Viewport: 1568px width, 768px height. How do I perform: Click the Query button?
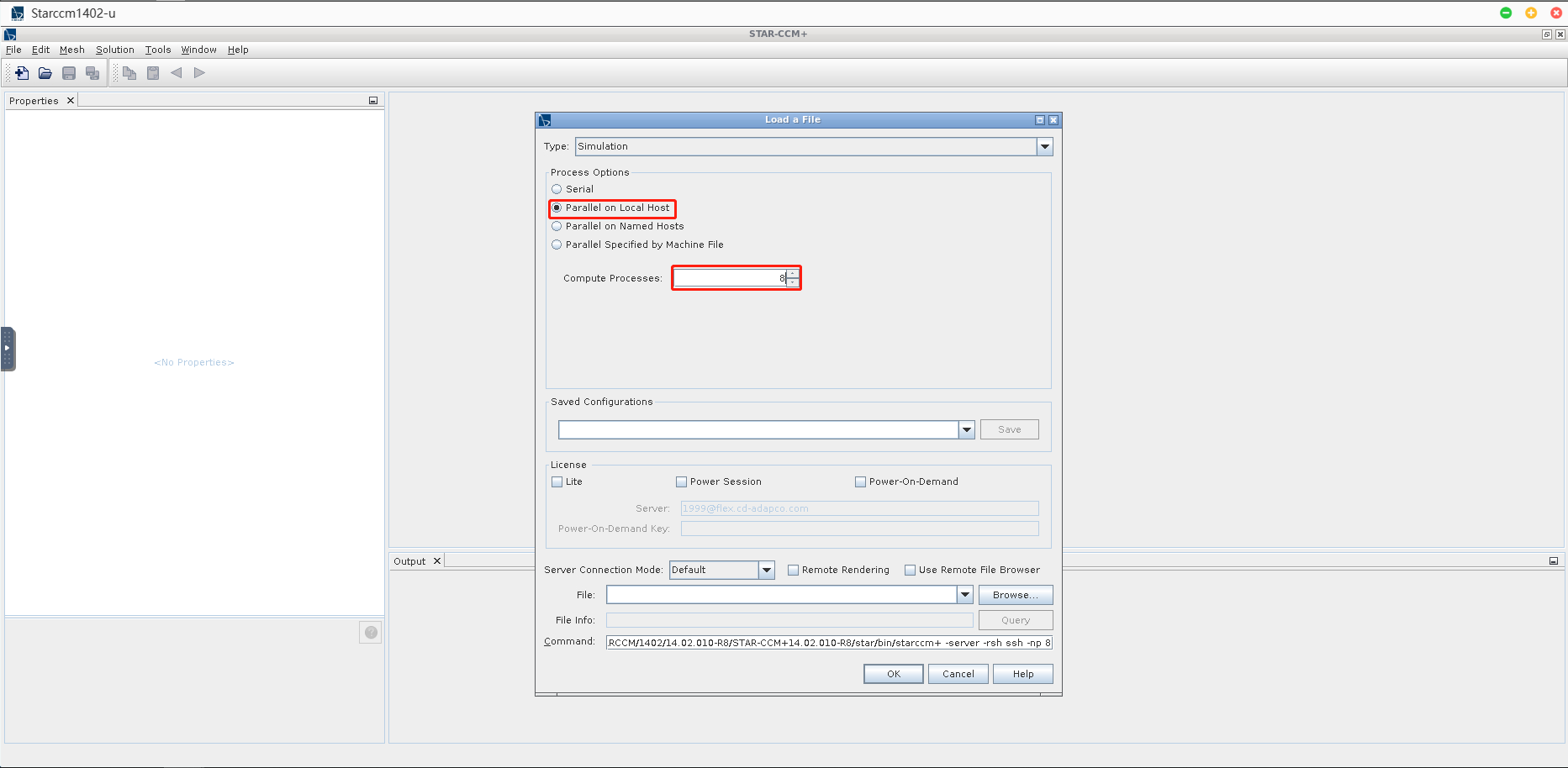coord(1016,620)
